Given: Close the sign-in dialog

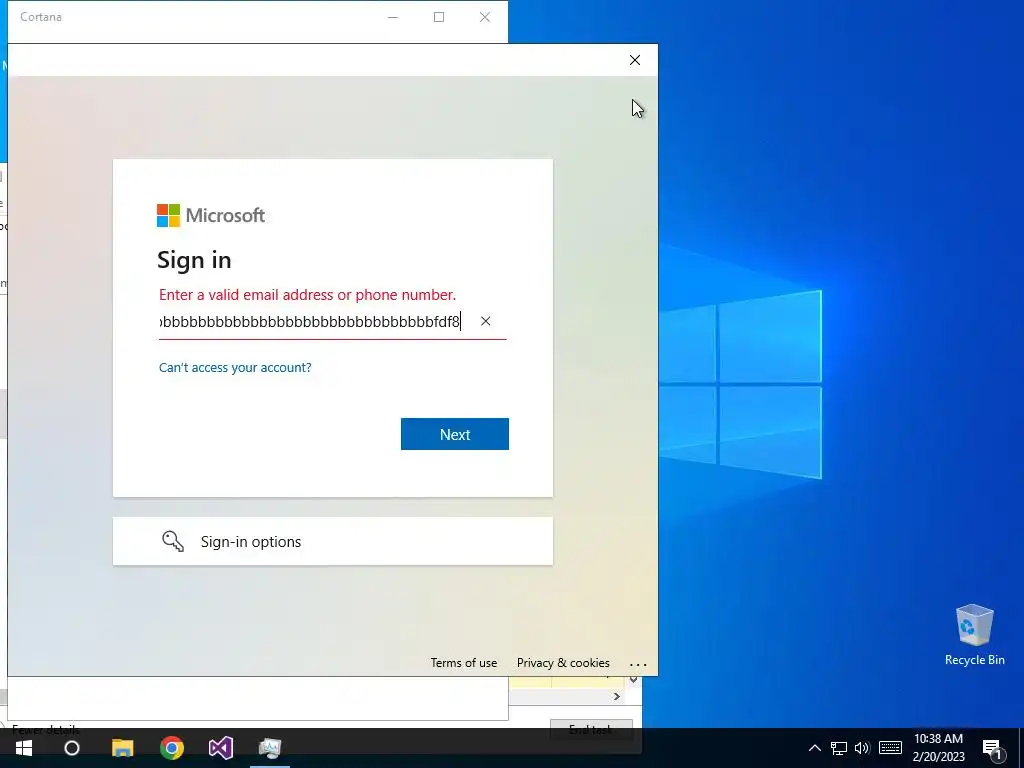Looking at the screenshot, I should (635, 60).
